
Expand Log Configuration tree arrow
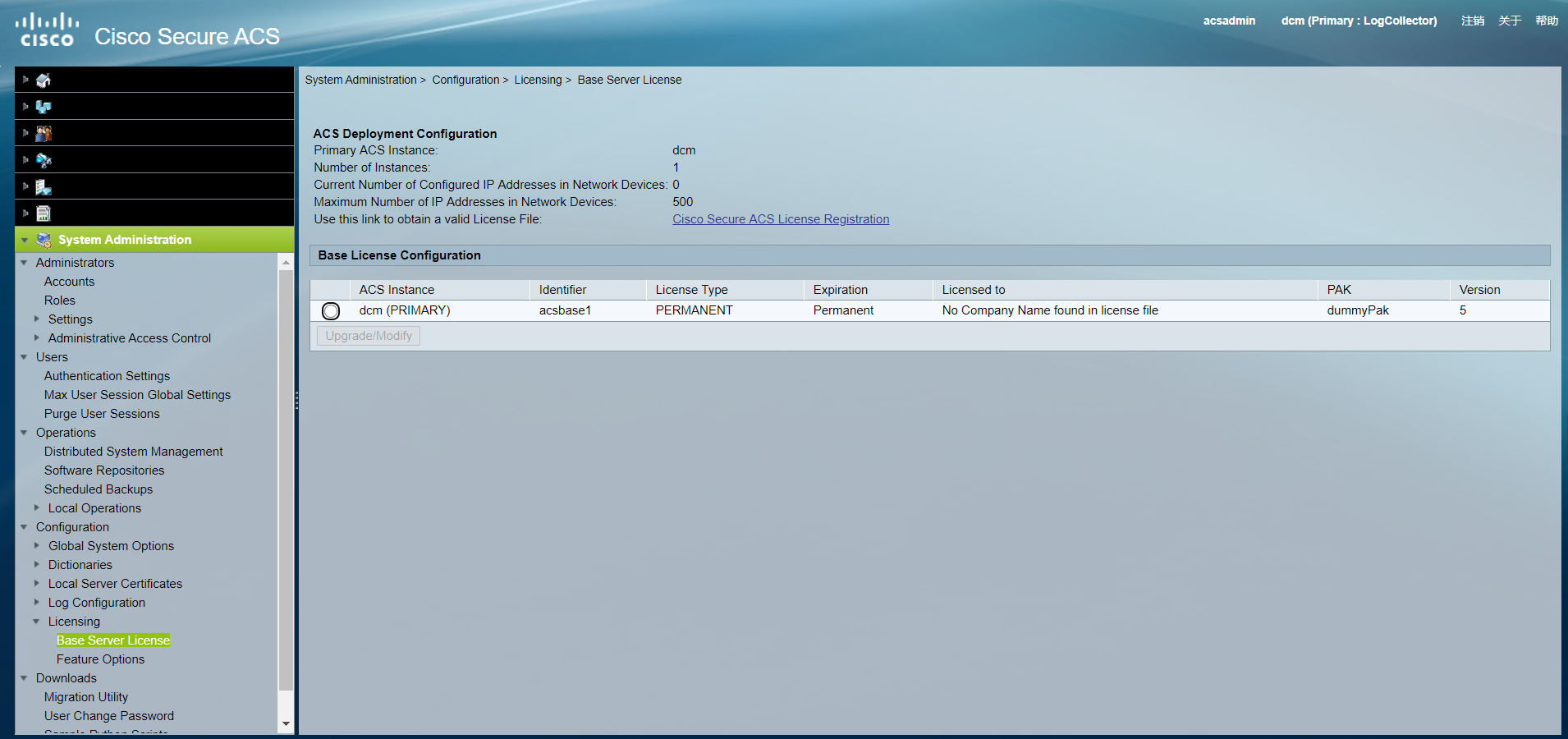pos(37,602)
